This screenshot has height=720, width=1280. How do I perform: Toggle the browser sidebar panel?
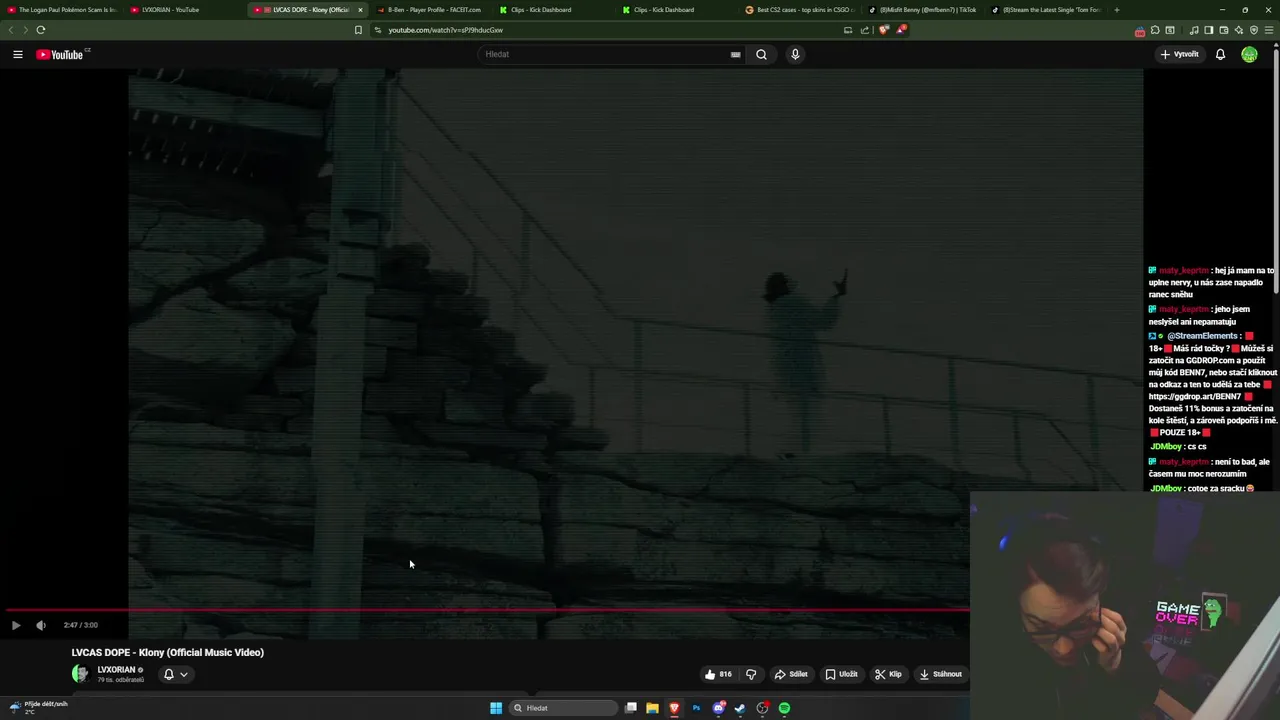point(1208,30)
